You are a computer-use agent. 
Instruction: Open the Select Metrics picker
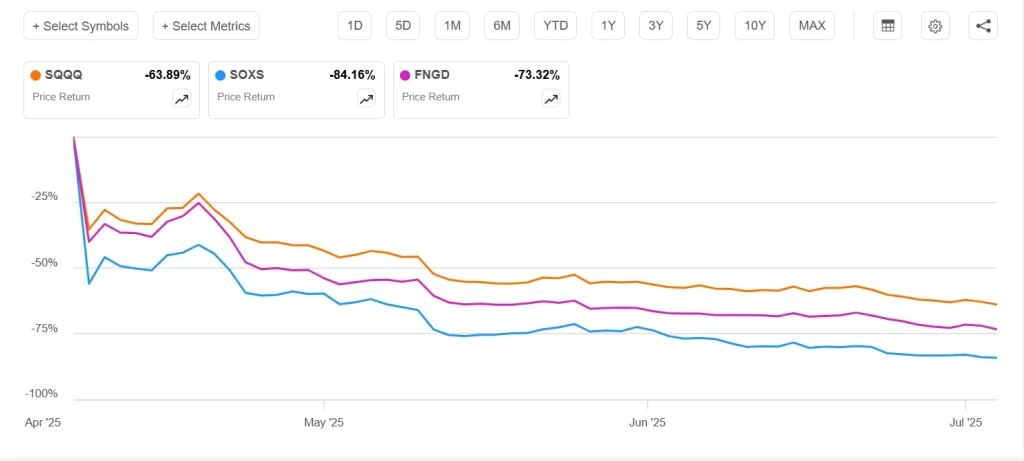206,26
